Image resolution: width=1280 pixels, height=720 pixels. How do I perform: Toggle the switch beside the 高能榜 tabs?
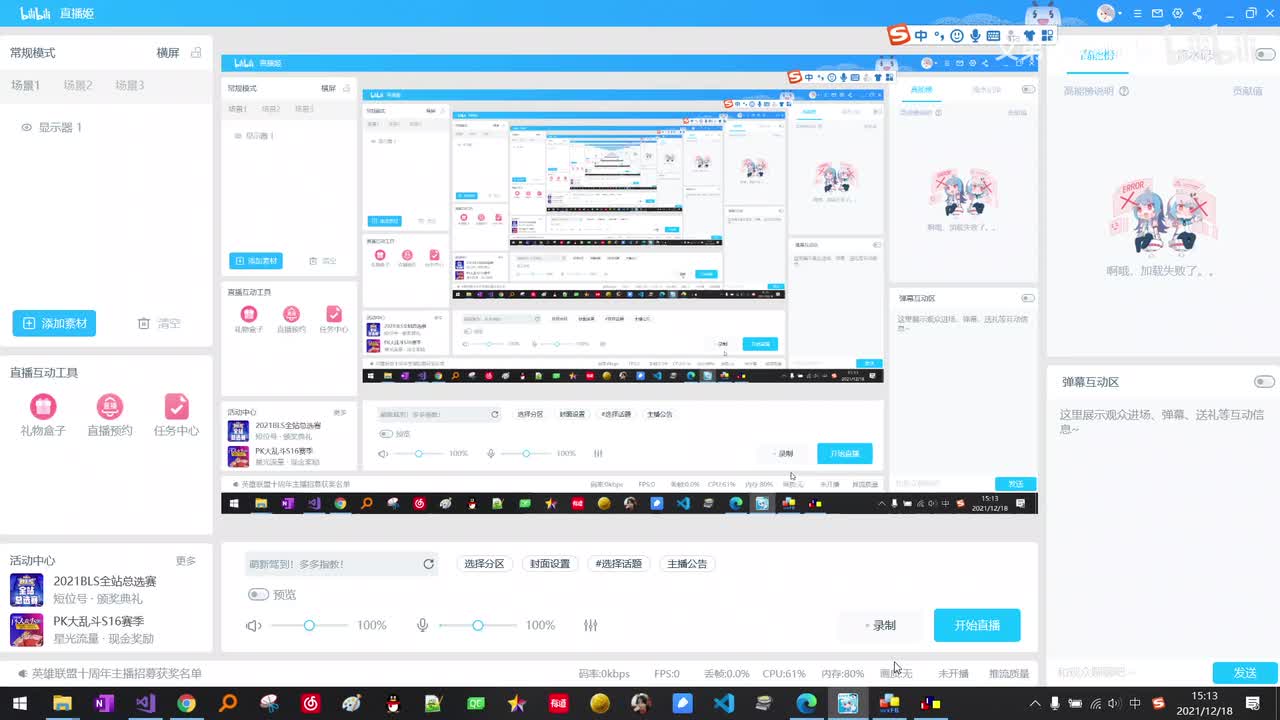click(x=1264, y=54)
